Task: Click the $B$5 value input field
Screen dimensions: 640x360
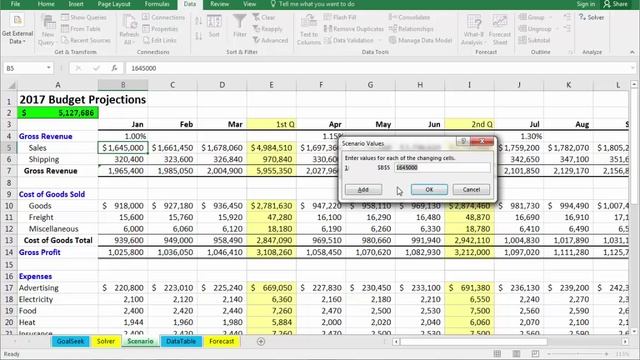Action: tap(442, 168)
